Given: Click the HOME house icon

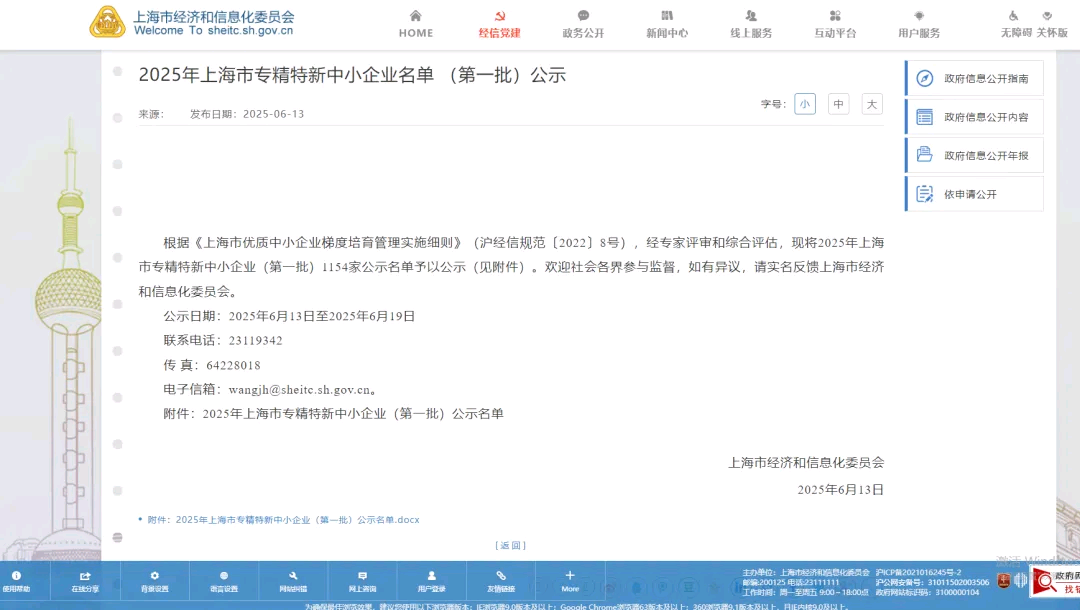Looking at the screenshot, I should [x=416, y=16].
